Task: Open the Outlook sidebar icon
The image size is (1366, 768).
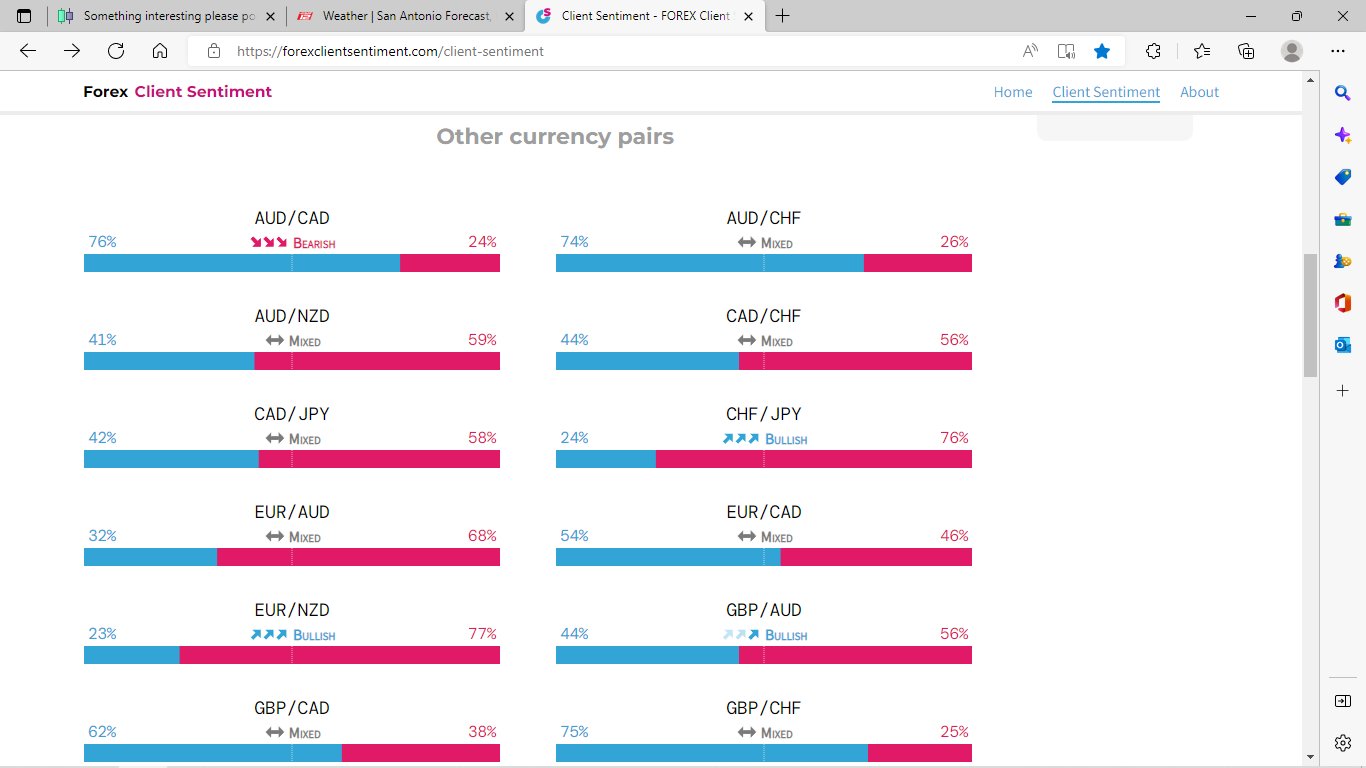Action: (x=1343, y=345)
